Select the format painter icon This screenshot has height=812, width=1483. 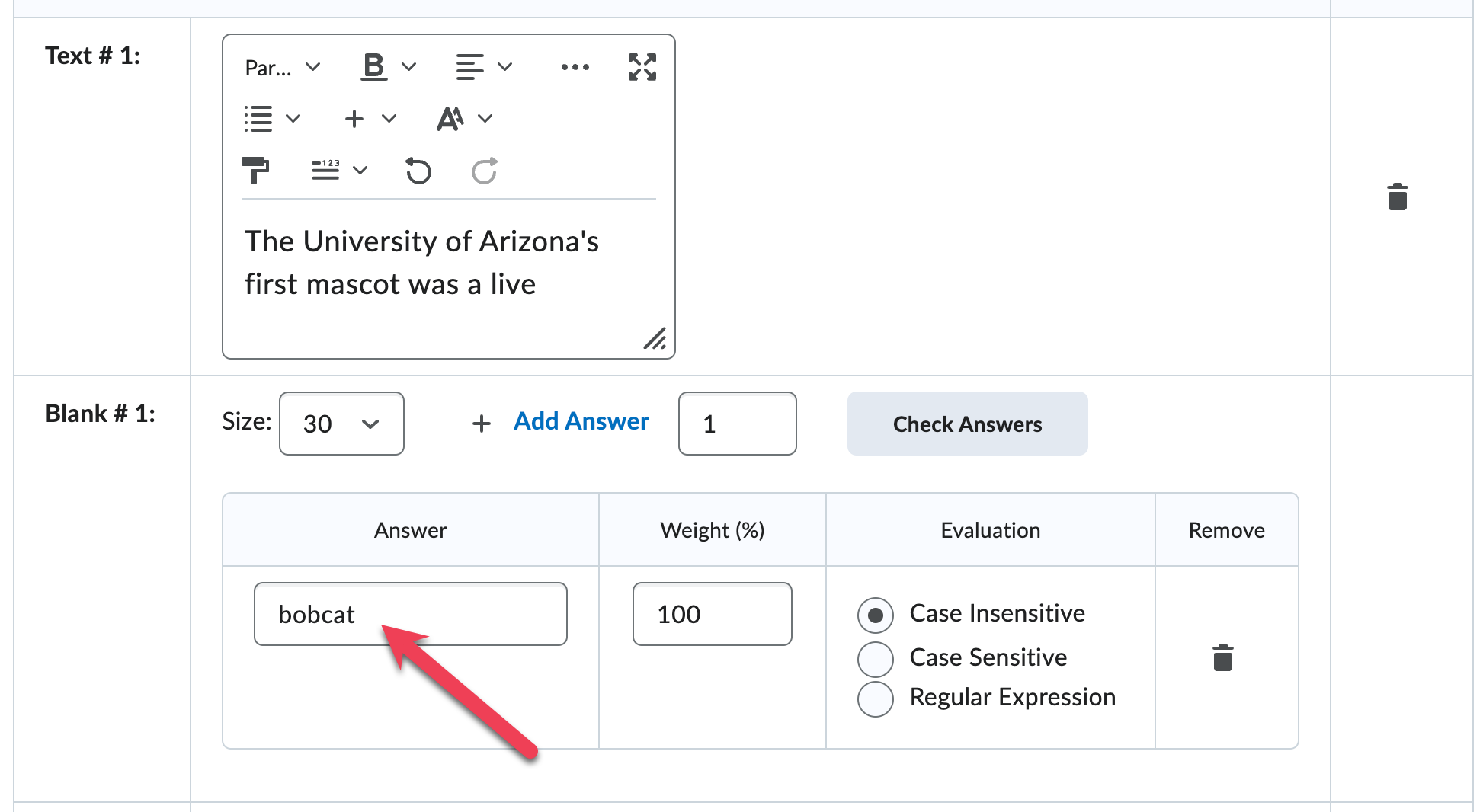[255, 171]
